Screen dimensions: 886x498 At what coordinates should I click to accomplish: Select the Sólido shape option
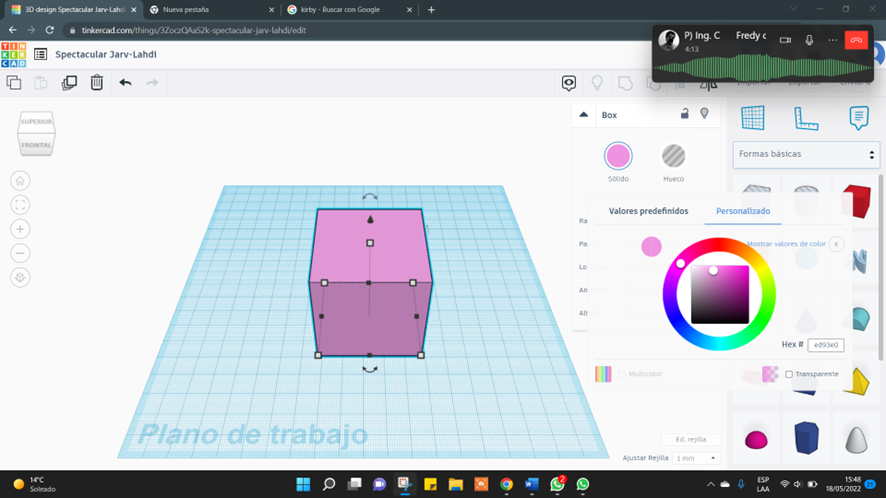click(x=618, y=156)
